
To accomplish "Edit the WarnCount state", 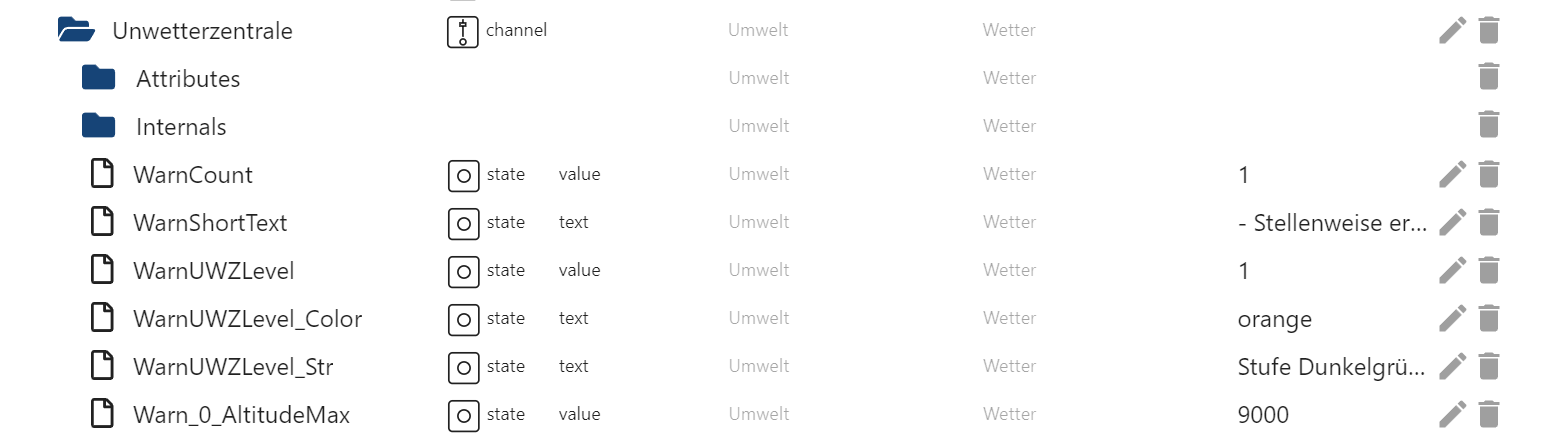I will [x=1452, y=174].
